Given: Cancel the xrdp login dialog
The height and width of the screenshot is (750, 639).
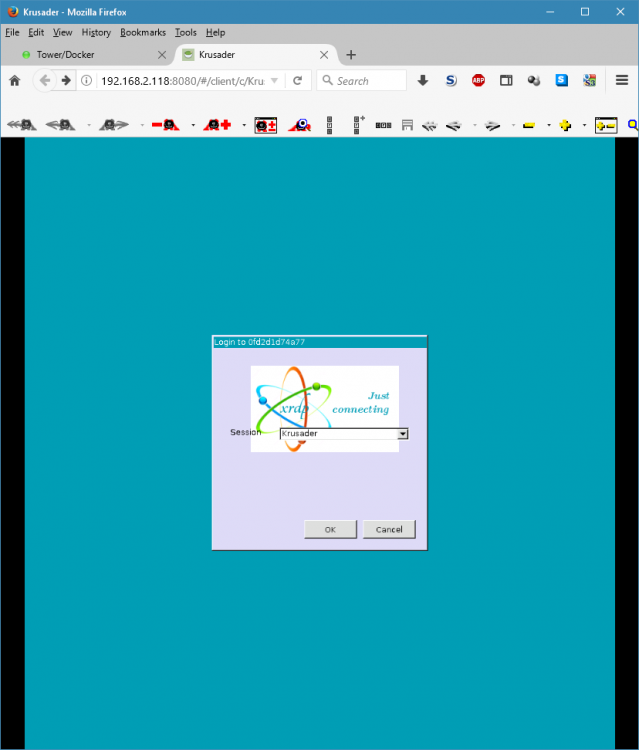Looking at the screenshot, I should pos(389,529).
